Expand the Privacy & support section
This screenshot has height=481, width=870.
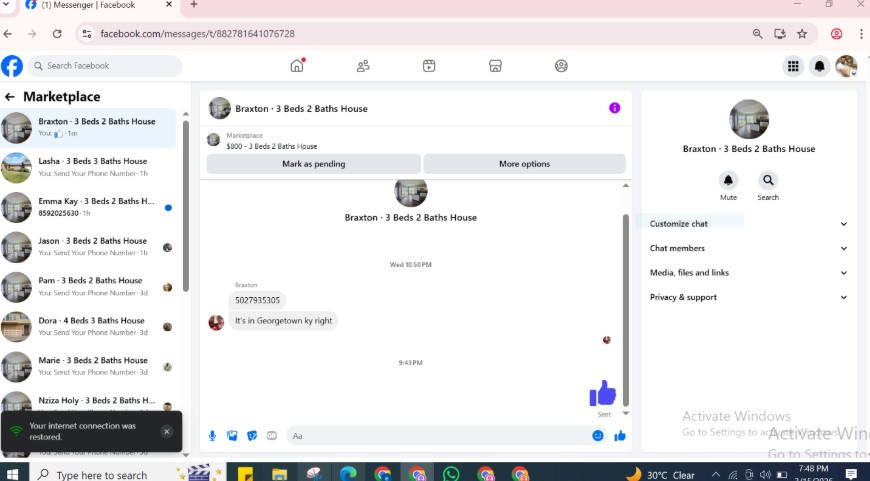[748, 297]
